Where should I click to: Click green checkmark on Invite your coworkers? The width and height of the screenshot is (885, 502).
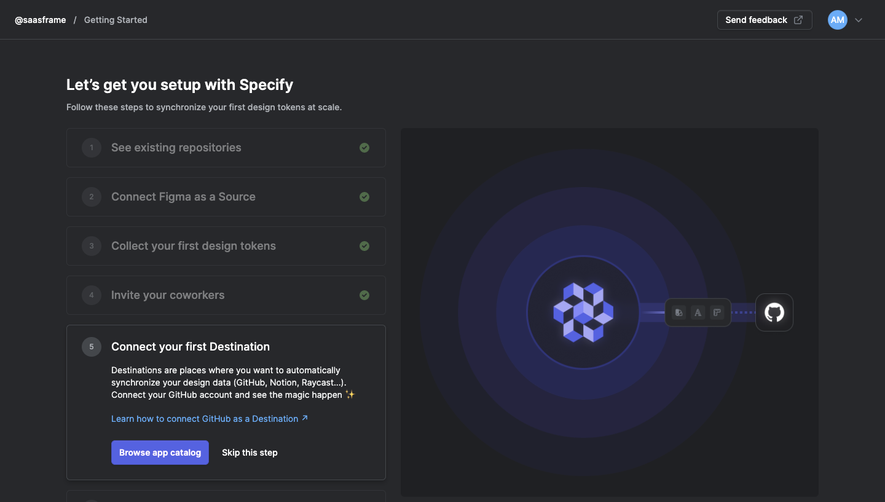tap(365, 295)
